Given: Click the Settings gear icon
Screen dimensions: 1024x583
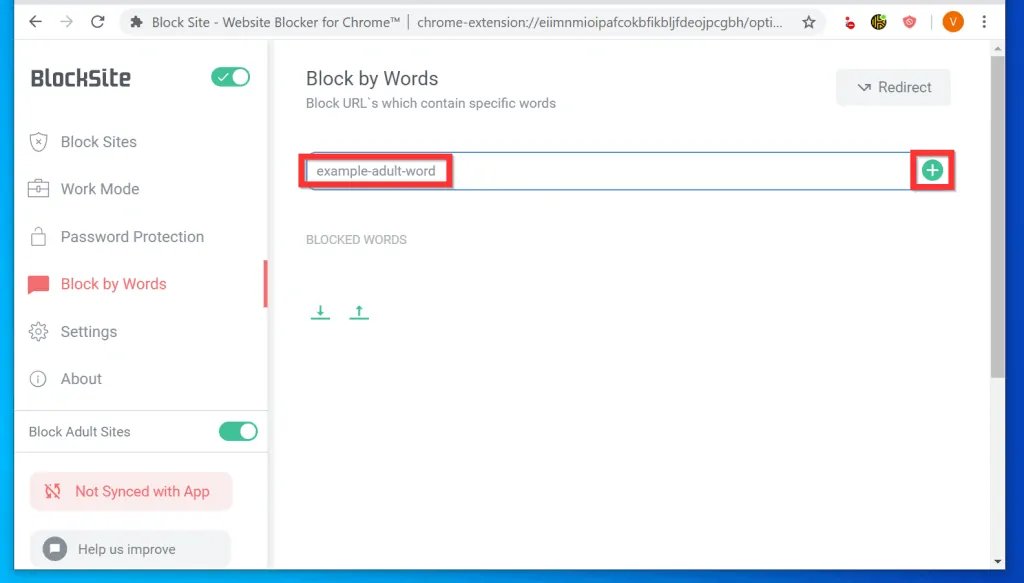Looking at the screenshot, I should coord(39,332).
